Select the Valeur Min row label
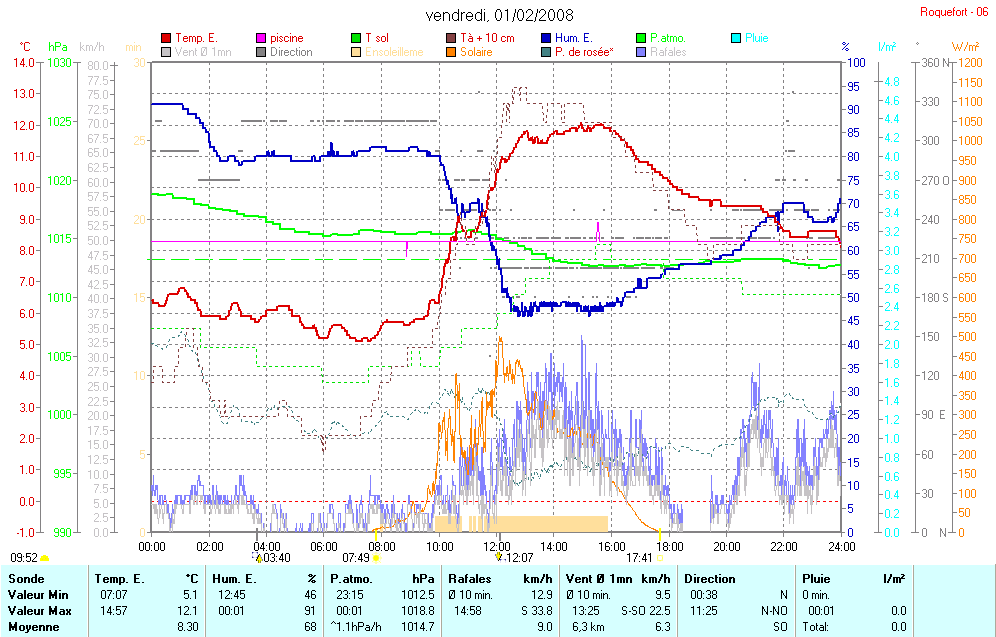The image size is (996, 637). pos(37,595)
